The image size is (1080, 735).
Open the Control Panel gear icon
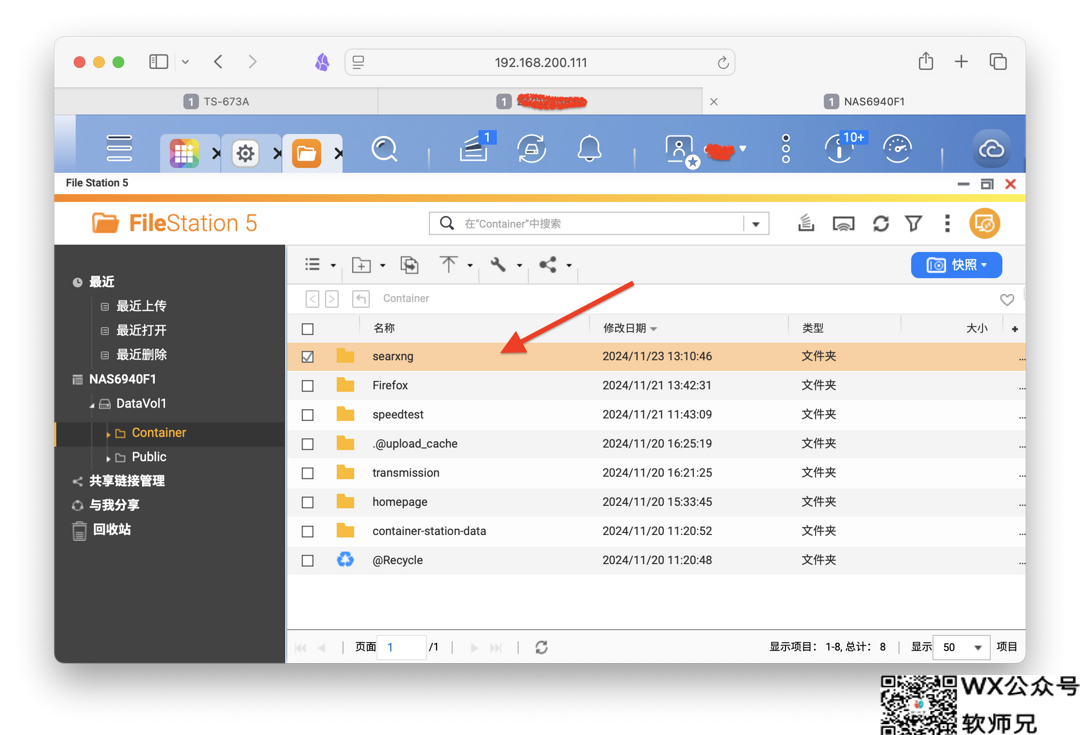pyautogui.click(x=245, y=153)
